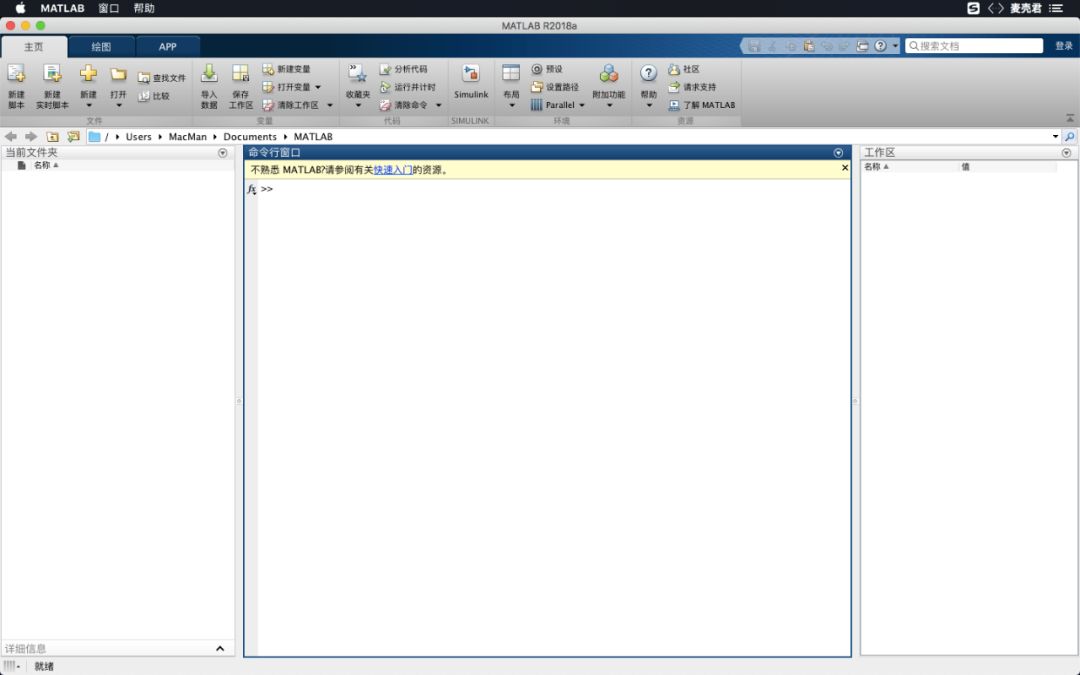Go forward using the right arrow
This screenshot has width=1080, height=675.
point(31,136)
